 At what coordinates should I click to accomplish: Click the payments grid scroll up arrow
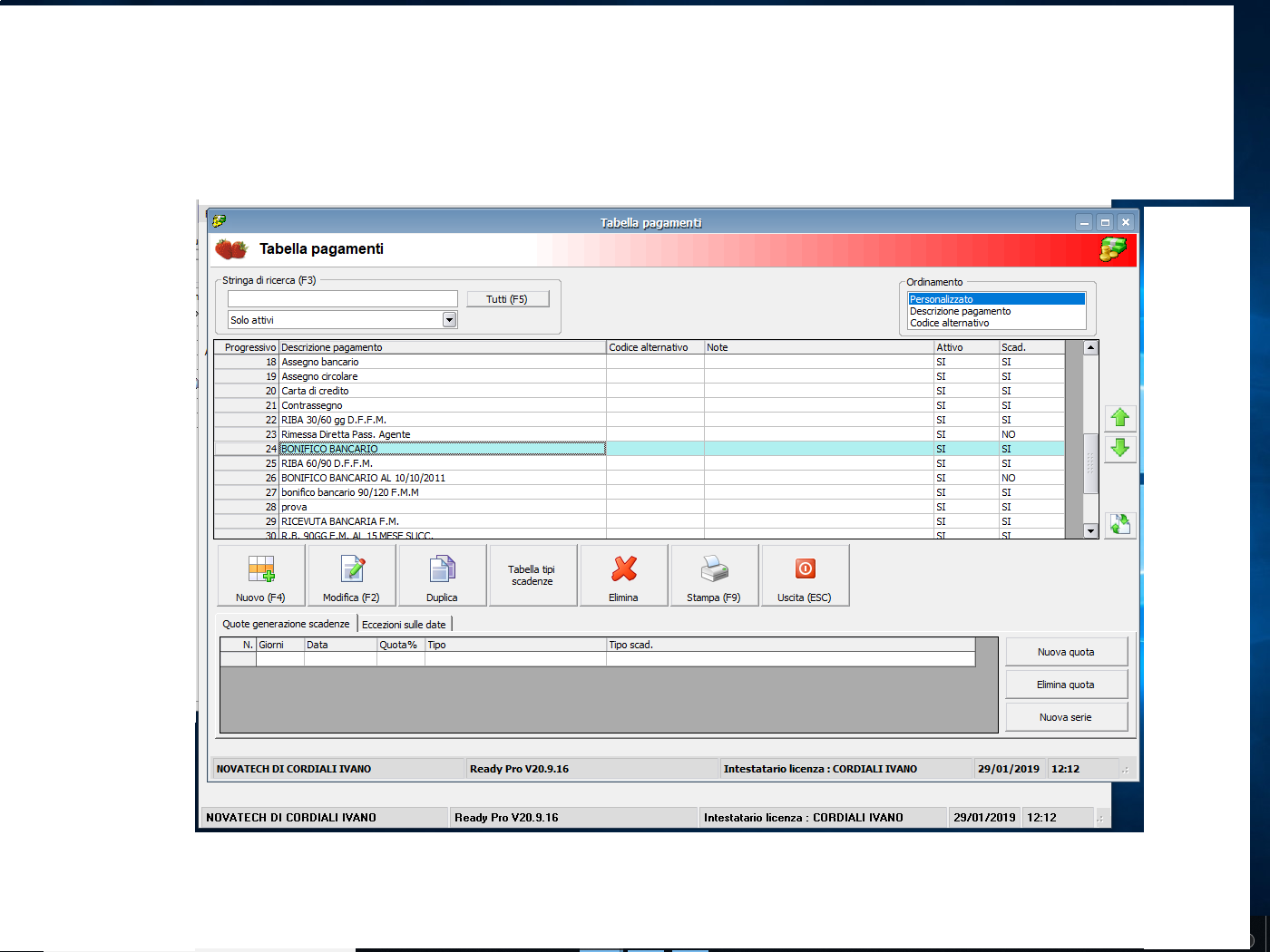1091,348
